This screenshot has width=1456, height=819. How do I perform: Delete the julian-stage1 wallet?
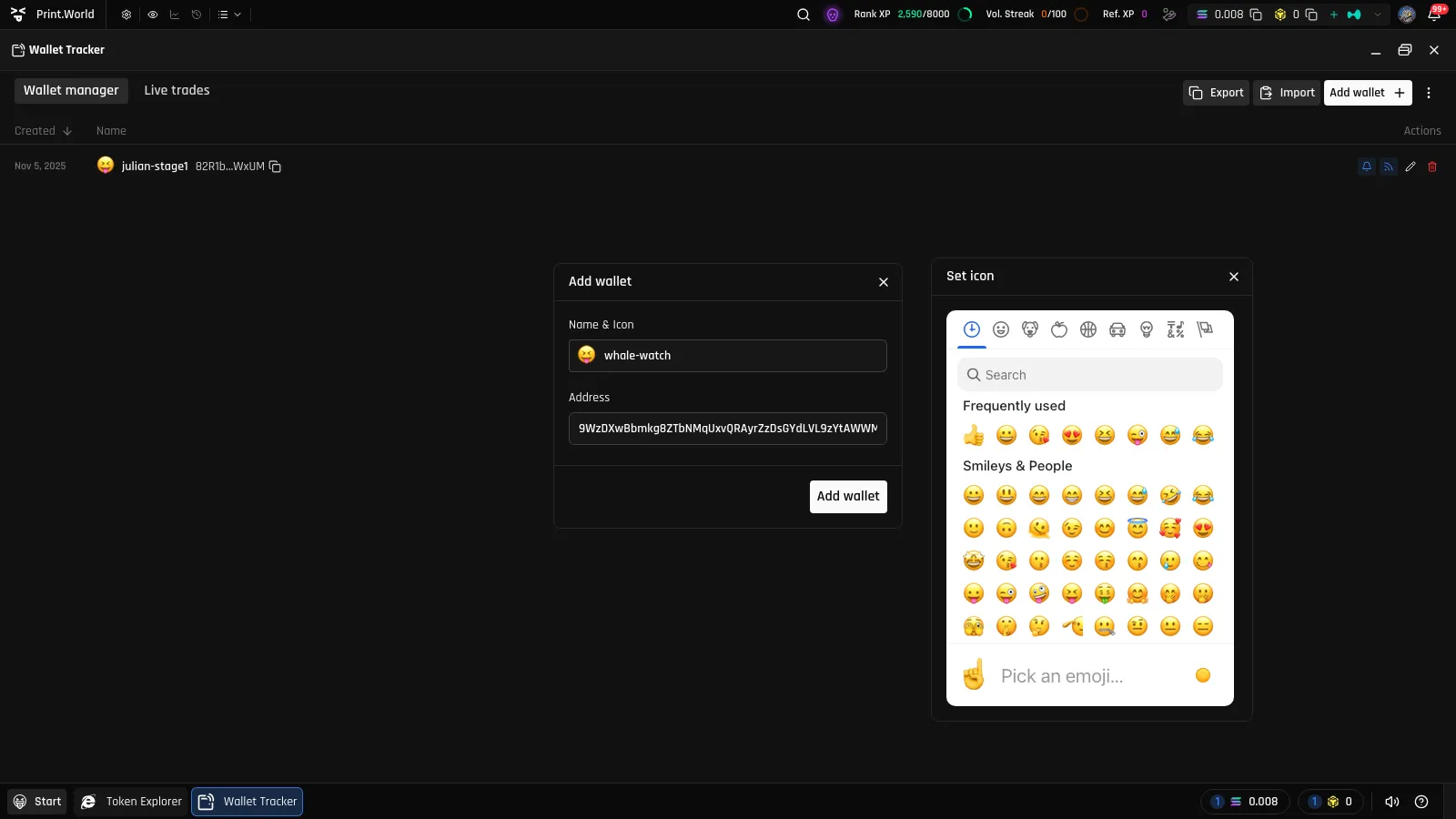tap(1432, 167)
